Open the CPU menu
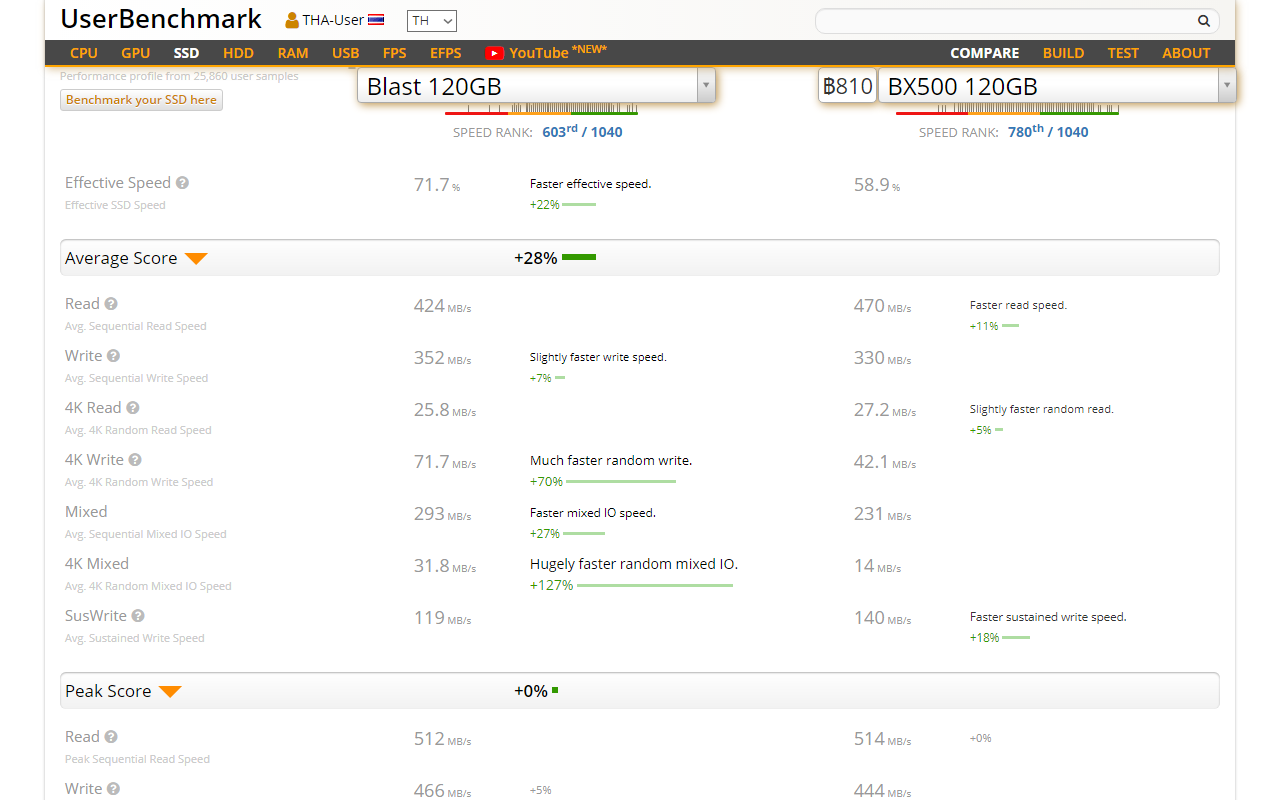The image size is (1280, 800). click(x=84, y=53)
